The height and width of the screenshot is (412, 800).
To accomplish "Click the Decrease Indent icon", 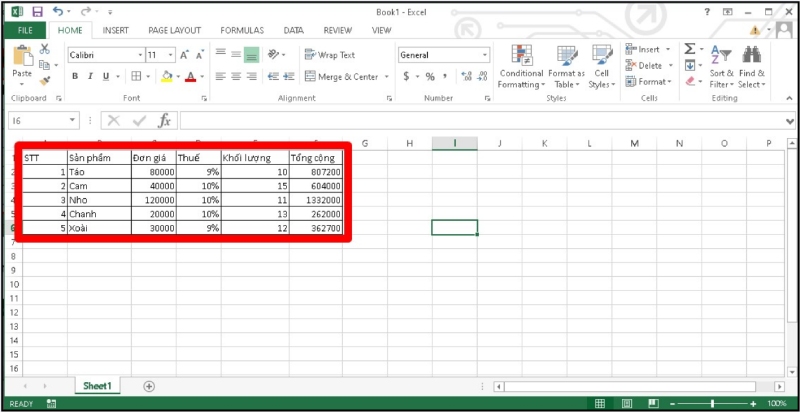I will coord(273,76).
